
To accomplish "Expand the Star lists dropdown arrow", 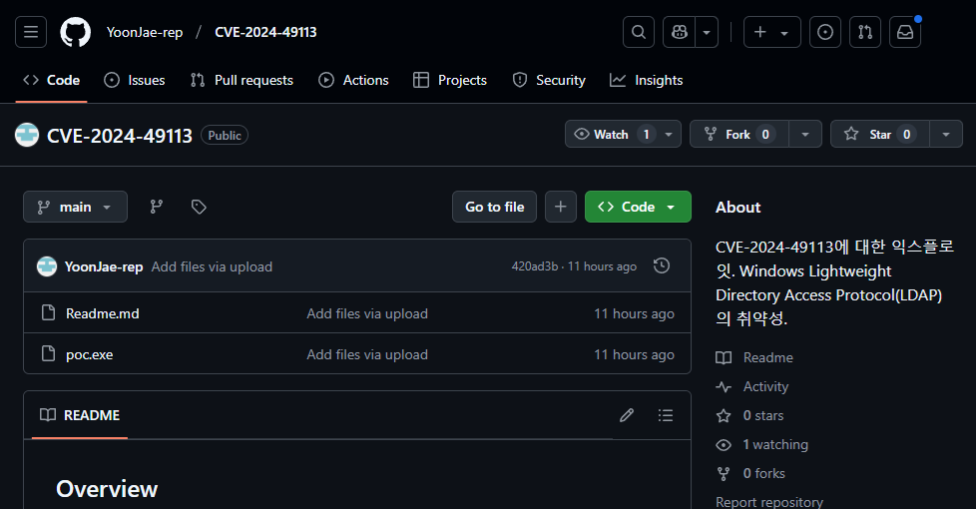I will point(946,134).
